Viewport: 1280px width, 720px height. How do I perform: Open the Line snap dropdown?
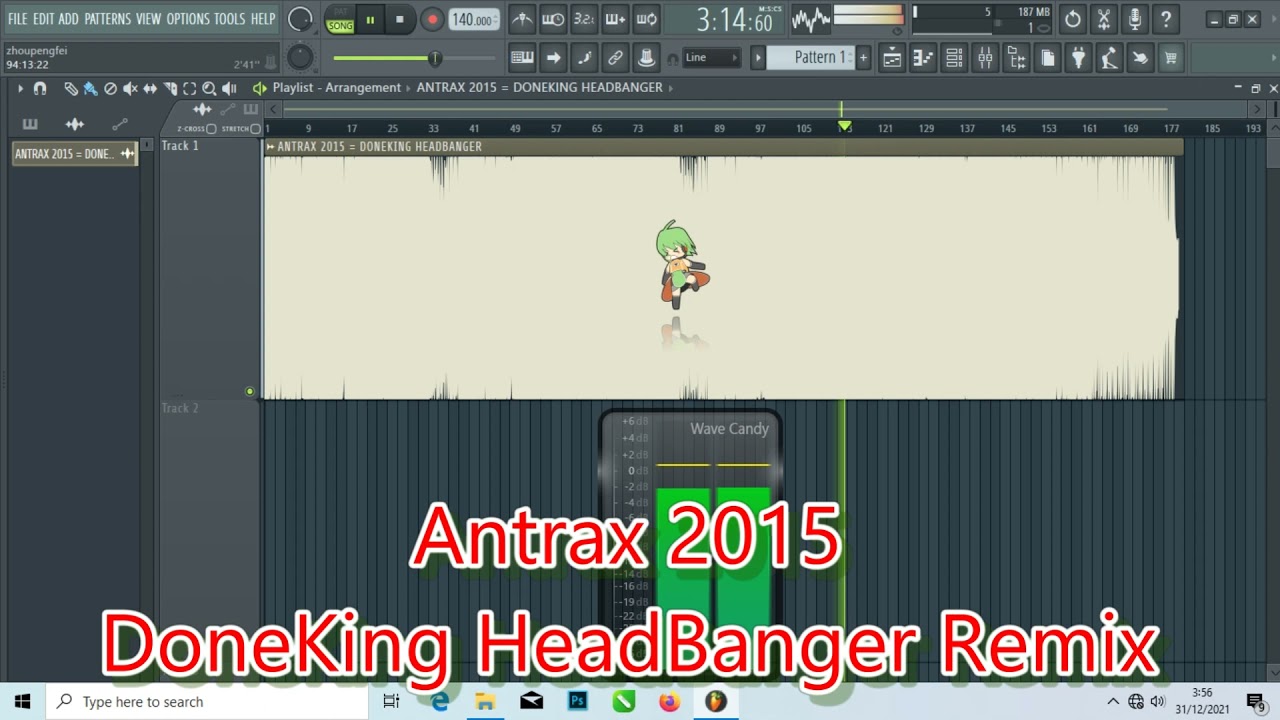[x=712, y=57]
